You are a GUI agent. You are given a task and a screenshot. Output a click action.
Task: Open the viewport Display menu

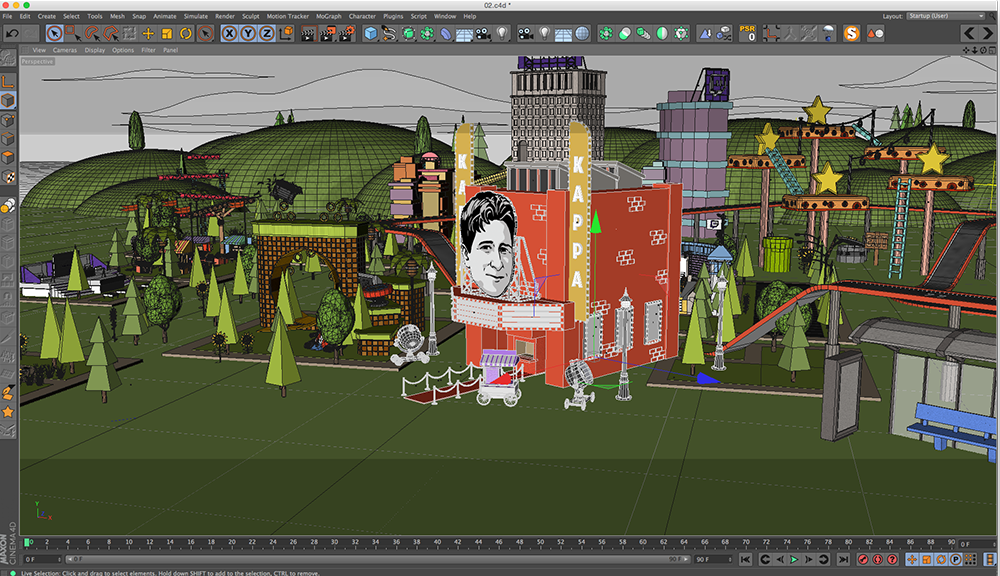click(95, 50)
